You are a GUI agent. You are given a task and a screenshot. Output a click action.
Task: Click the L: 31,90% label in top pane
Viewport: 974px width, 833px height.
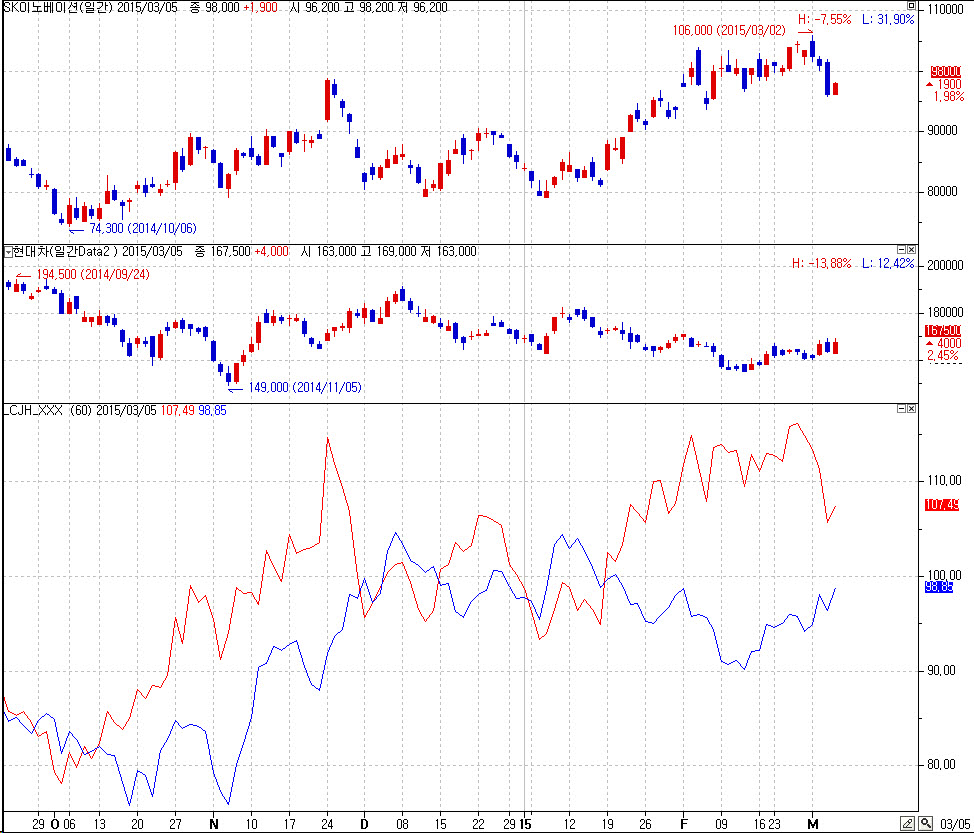coord(888,19)
